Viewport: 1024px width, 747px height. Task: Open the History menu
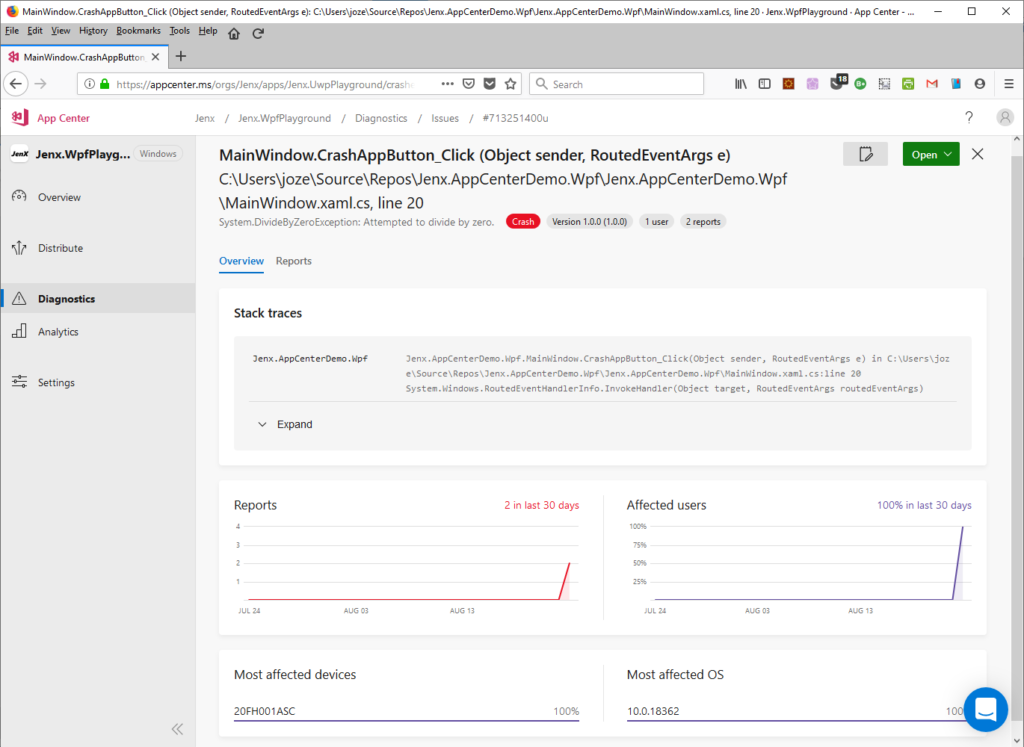pyautogui.click(x=93, y=31)
